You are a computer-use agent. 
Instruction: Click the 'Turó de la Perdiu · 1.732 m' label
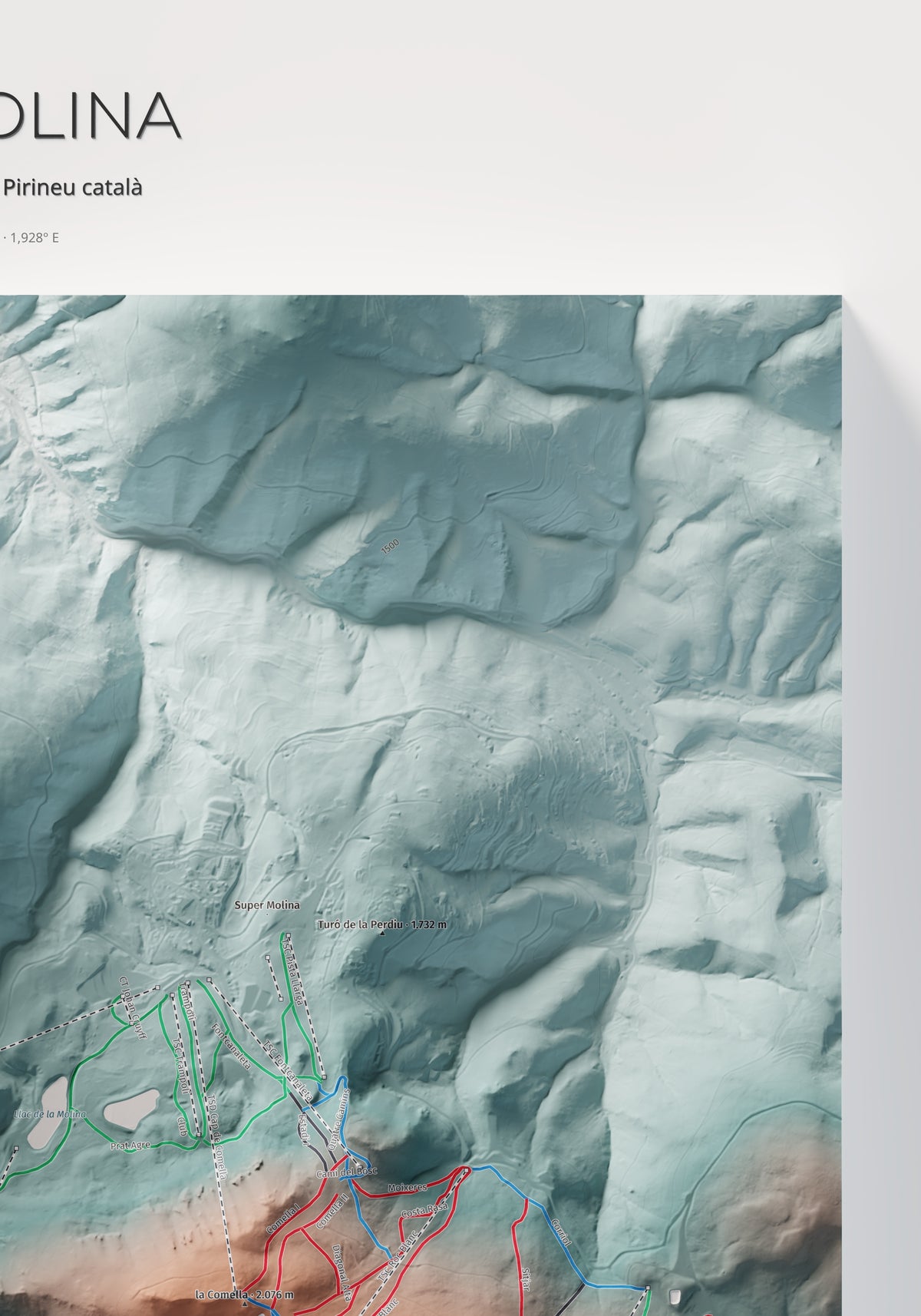point(381,924)
